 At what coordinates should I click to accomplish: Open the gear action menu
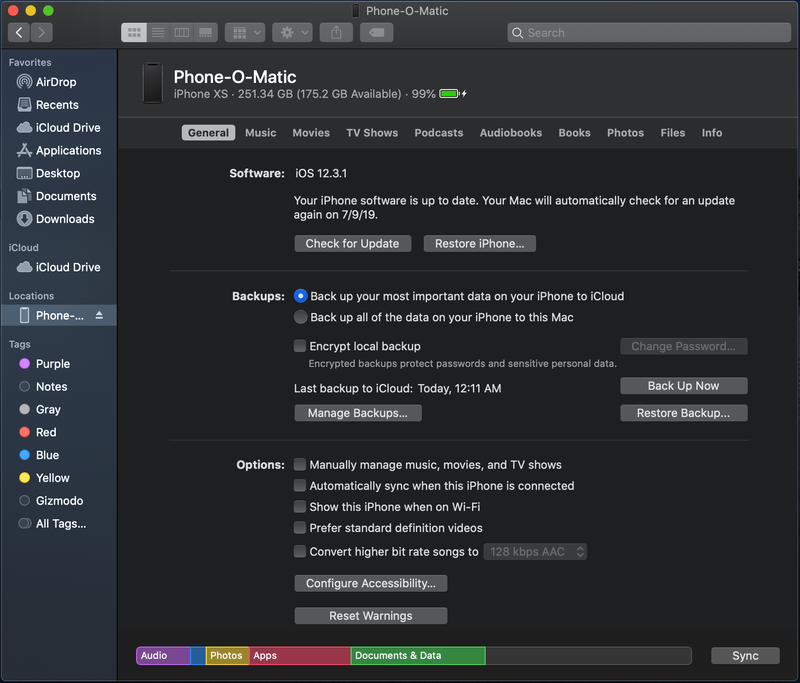[292, 33]
